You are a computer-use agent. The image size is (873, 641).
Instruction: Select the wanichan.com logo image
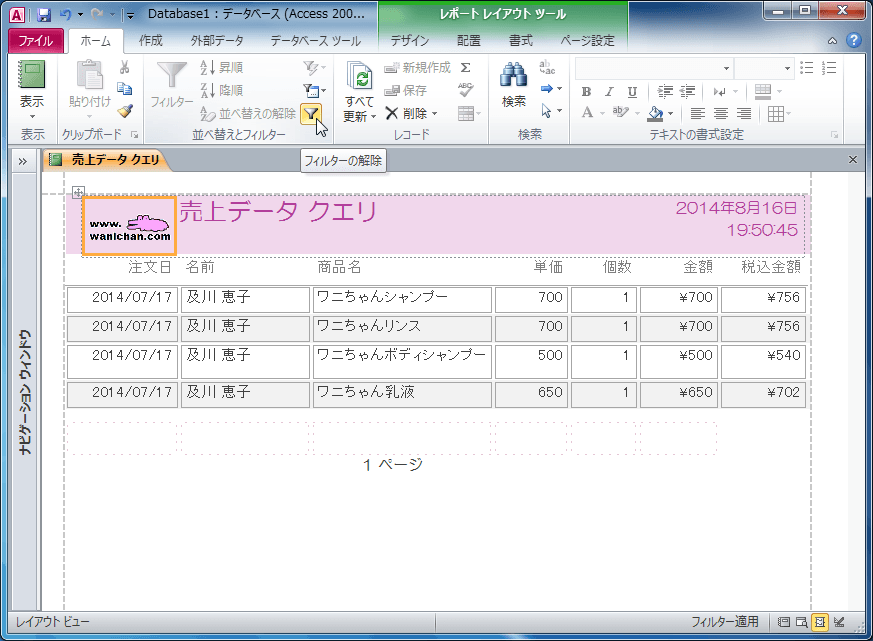129,226
